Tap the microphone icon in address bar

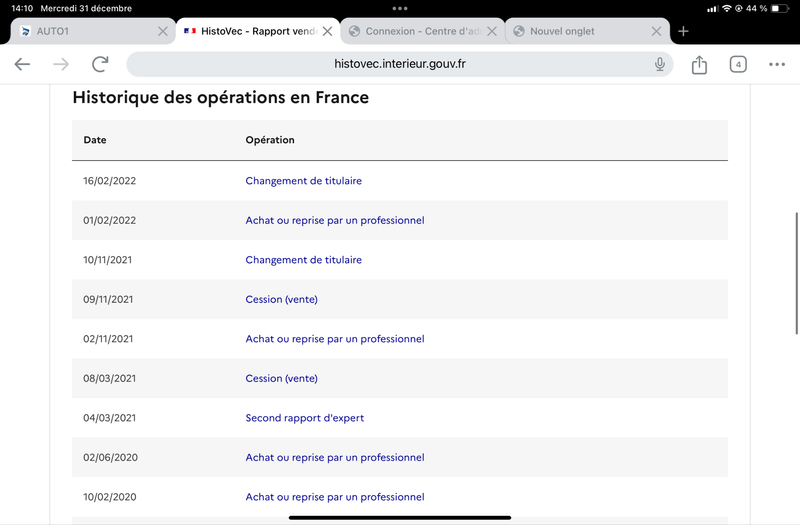(x=660, y=64)
